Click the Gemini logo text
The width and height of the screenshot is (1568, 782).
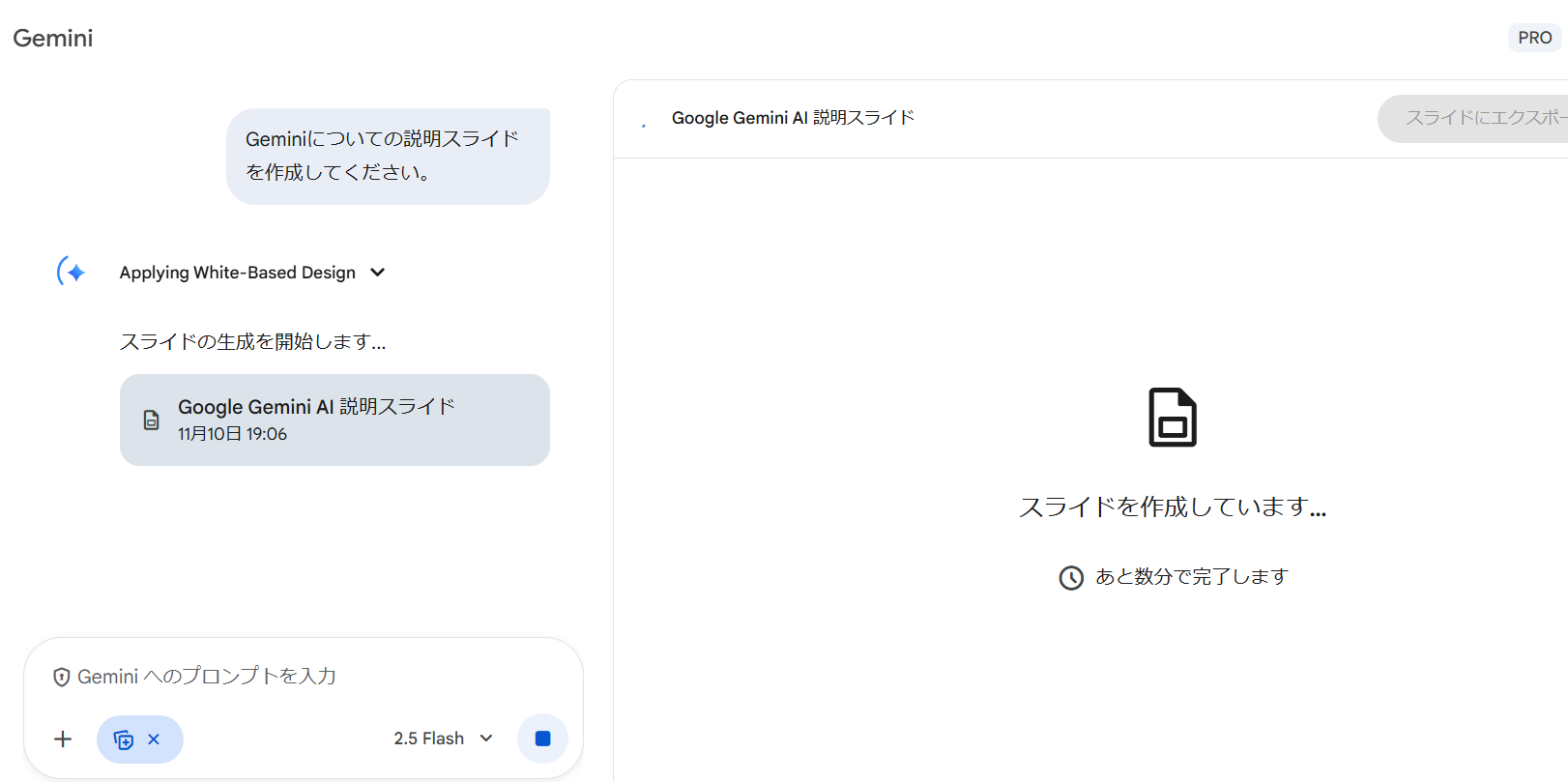pyautogui.click(x=53, y=38)
